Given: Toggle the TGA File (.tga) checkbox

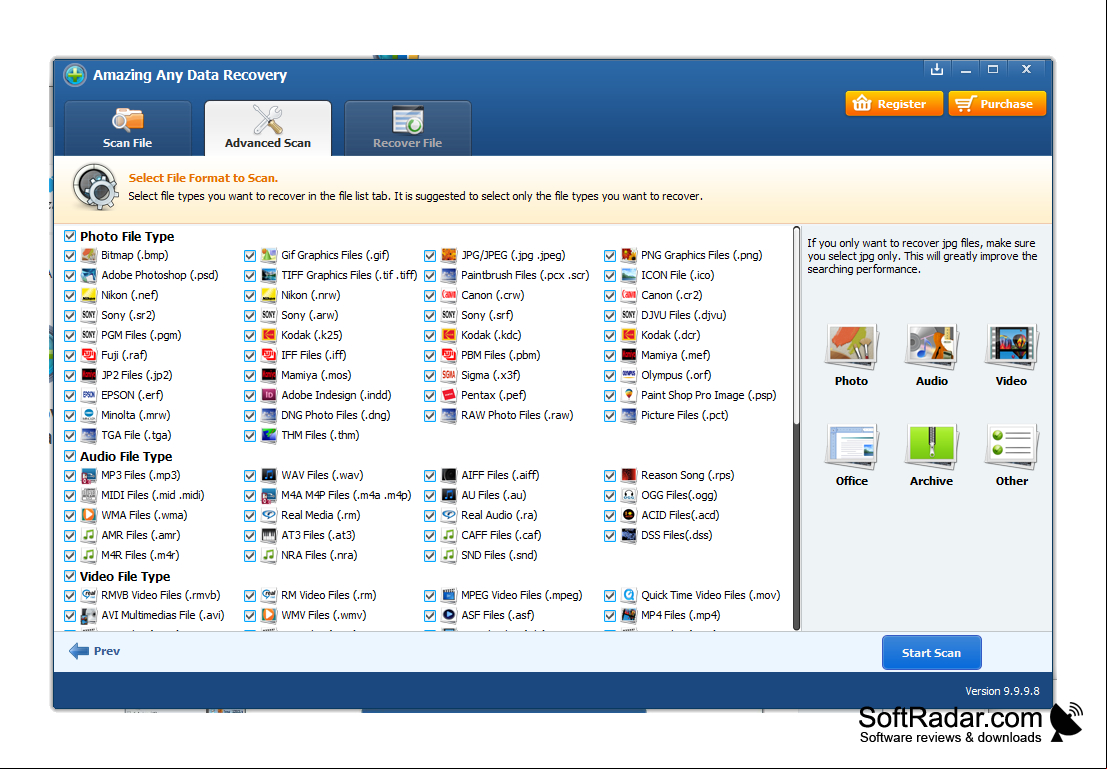Looking at the screenshot, I should pyautogui.click(x=70, y=436).
